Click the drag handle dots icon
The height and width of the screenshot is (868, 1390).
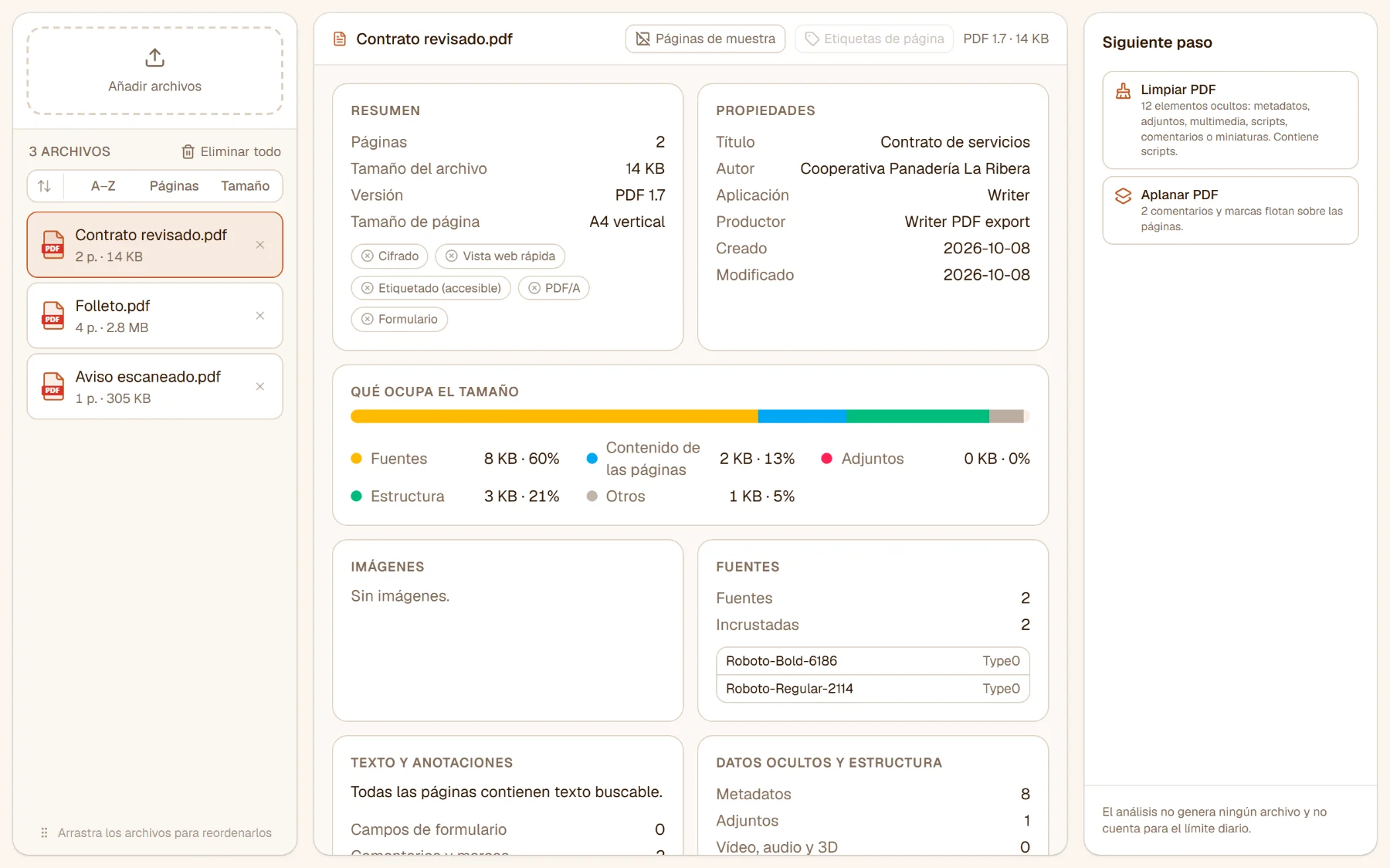(x=44, y=832)
